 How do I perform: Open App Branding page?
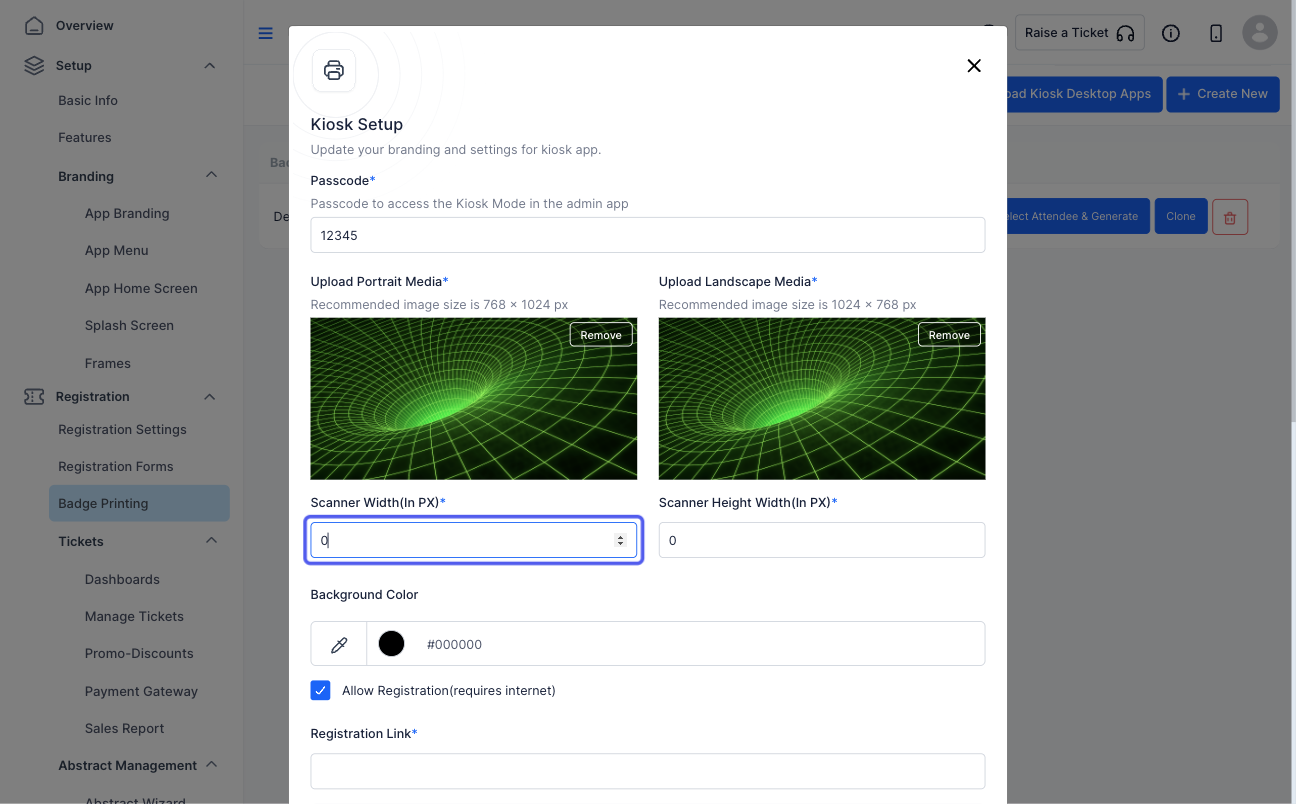(127, 213)
